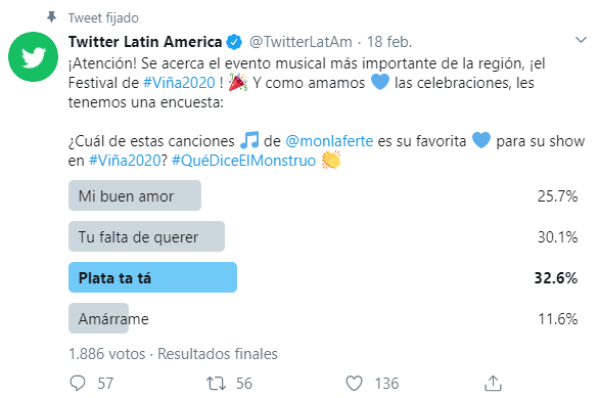The width and height of the screenshot is (600, 398).
Task: Like the tweet with the heart icon
Action: (x=354, y=383)
